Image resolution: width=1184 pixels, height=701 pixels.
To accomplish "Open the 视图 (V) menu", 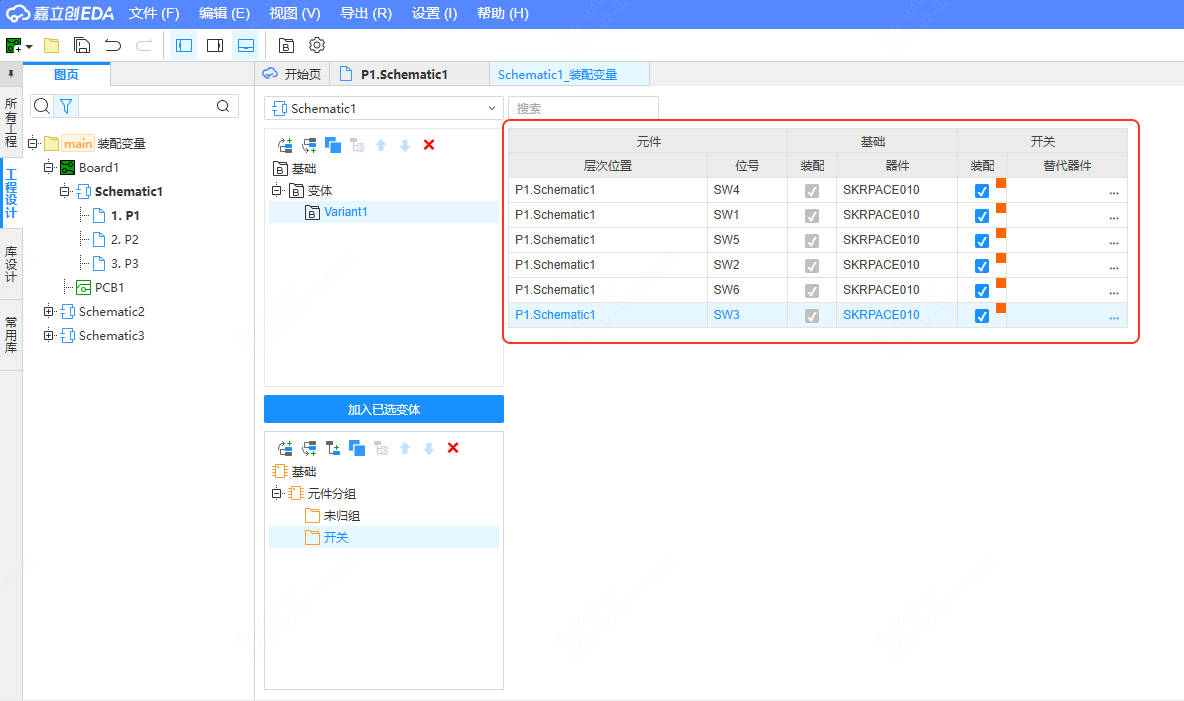I will (x=295, y=14).
